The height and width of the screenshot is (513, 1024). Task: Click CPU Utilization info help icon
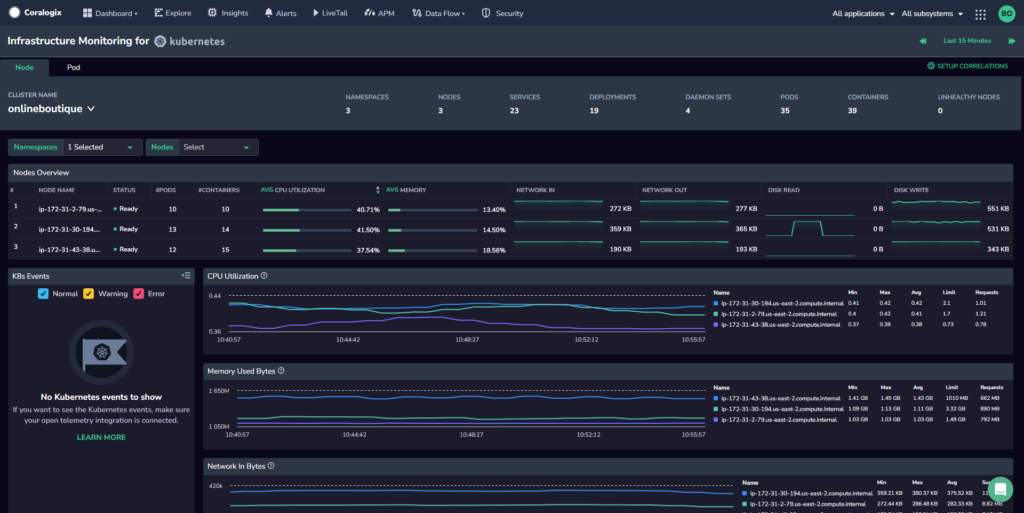[264, 275]
